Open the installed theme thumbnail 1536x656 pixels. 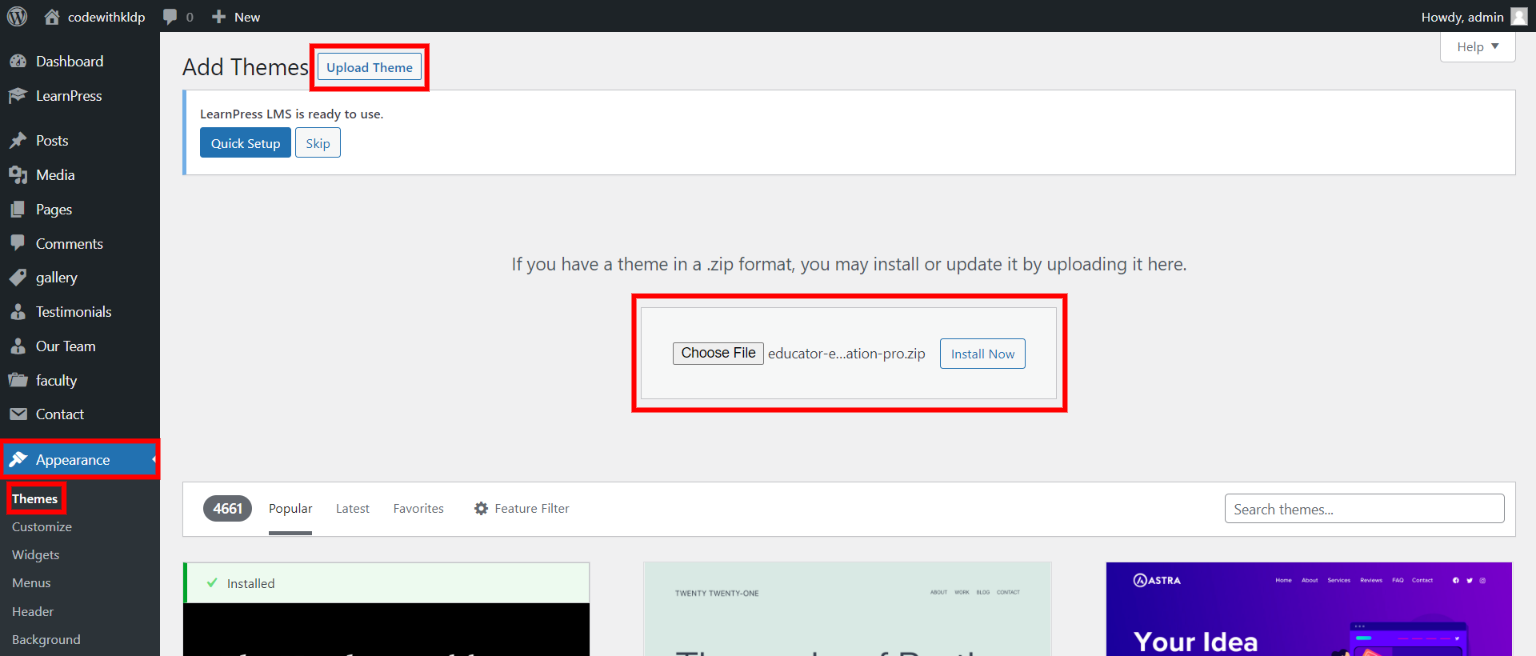(386, 629)
